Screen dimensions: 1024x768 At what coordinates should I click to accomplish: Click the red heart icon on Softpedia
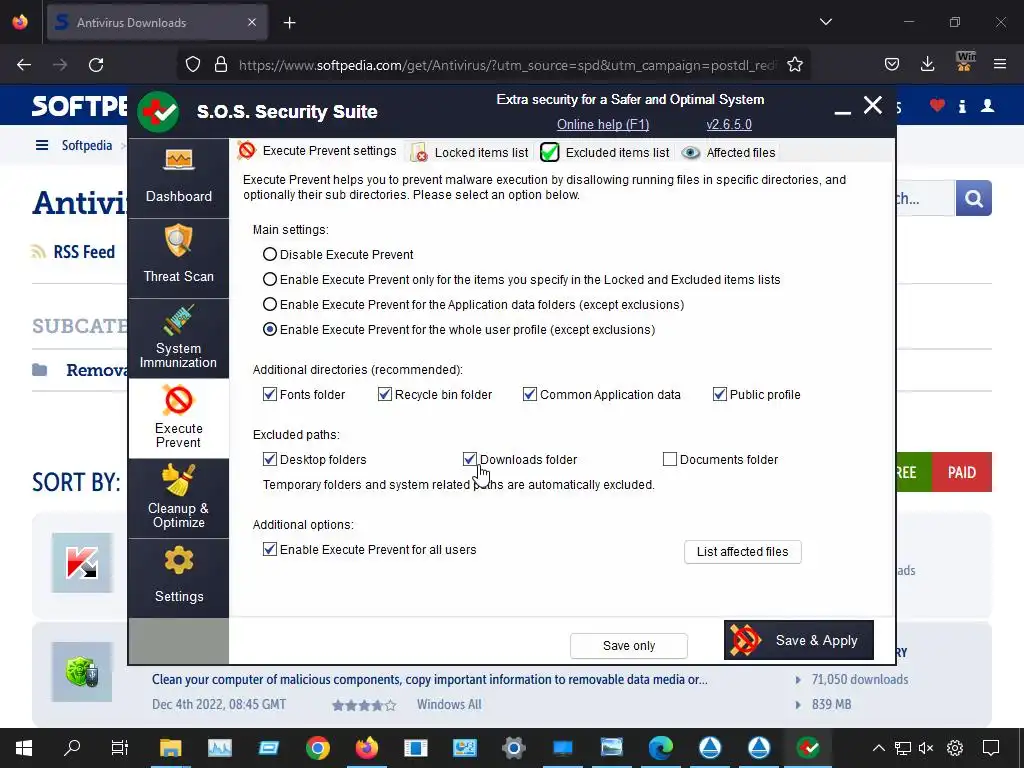tap(937, 105)
